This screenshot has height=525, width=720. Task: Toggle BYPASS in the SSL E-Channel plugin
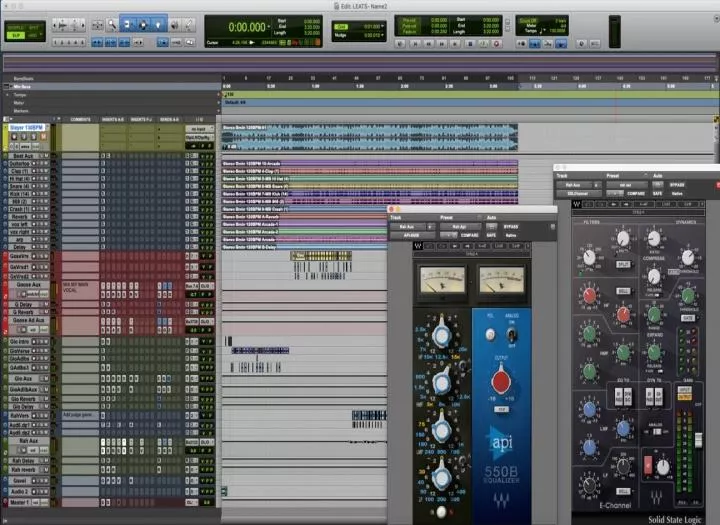click(x=677, y=185)
